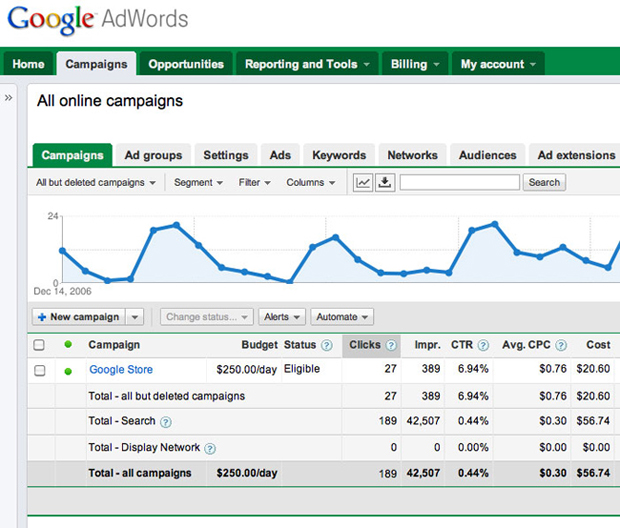Sort by the Cost column header
This screenshot has height=528, width=620.
click(598, 345)
